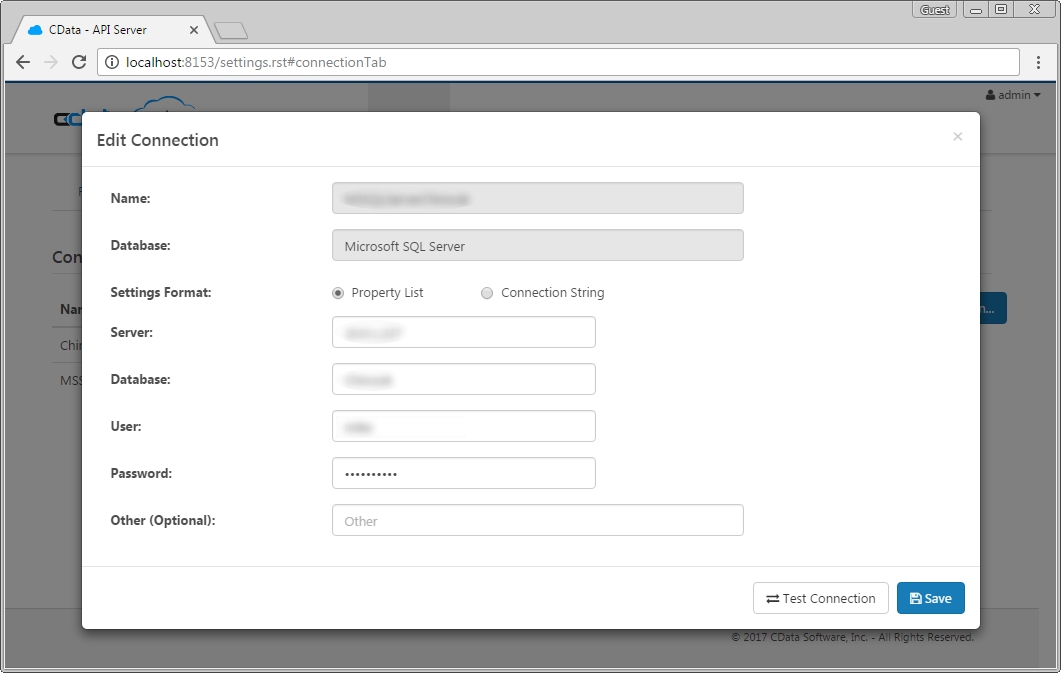Image resolution: width=1061 pixels, height=673 pixels.
Task: Click the browser forward arrow
Action: pos(51,62)
